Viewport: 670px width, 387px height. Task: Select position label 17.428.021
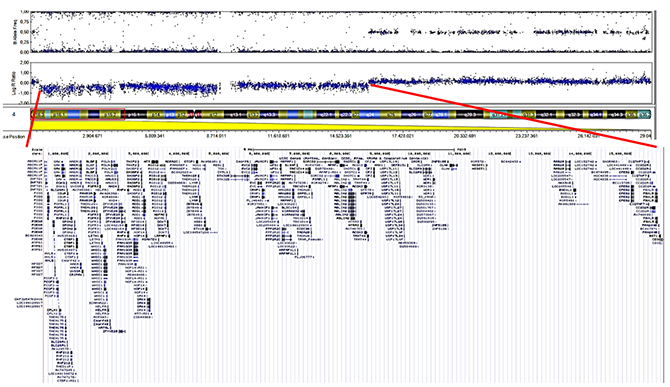click(403, 136)
